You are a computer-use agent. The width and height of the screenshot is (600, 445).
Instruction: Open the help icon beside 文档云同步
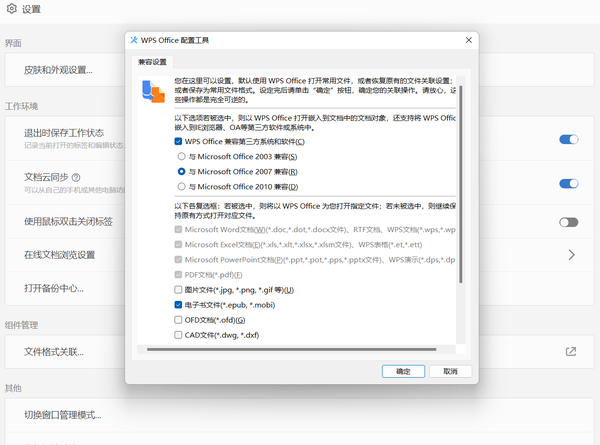[x=76, y=177]
